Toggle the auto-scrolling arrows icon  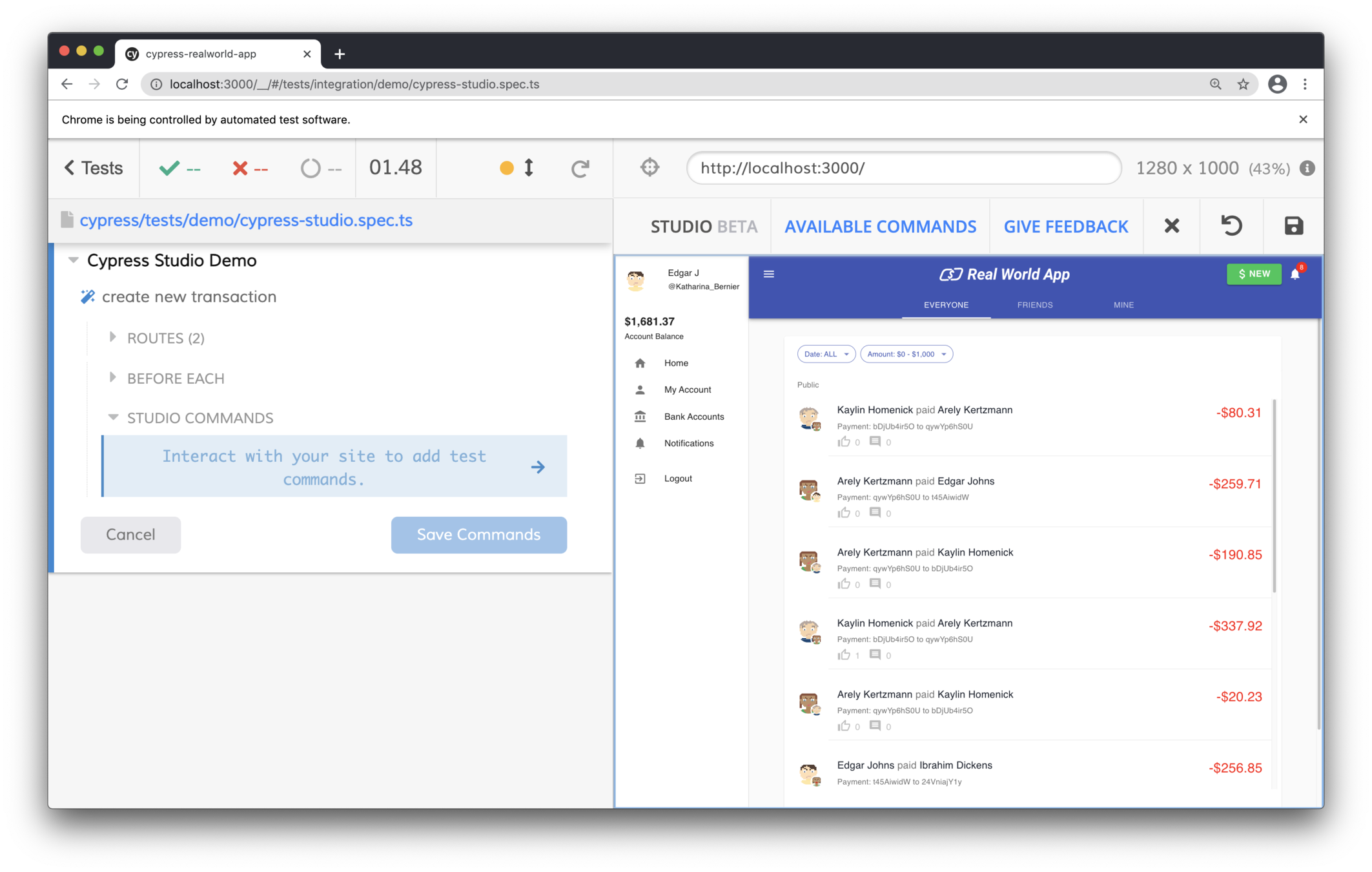pyautogui.click(x=529, y=168)
